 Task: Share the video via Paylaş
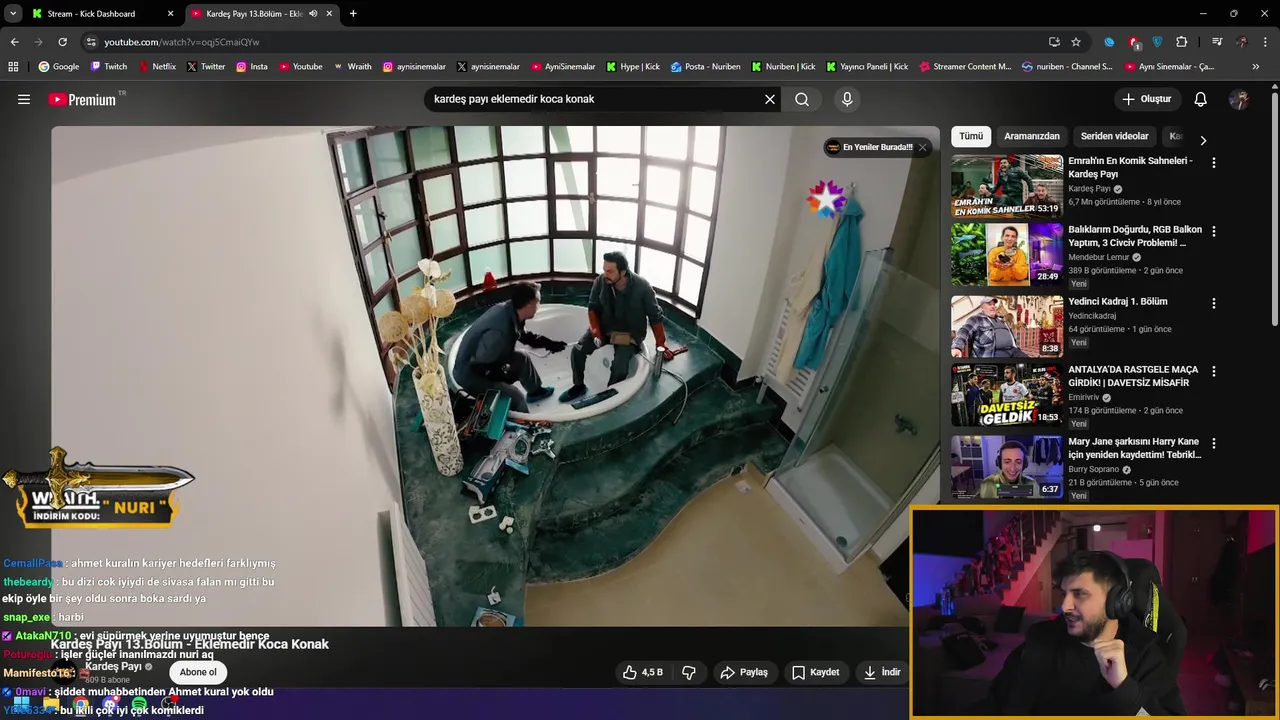pos(744,672)
